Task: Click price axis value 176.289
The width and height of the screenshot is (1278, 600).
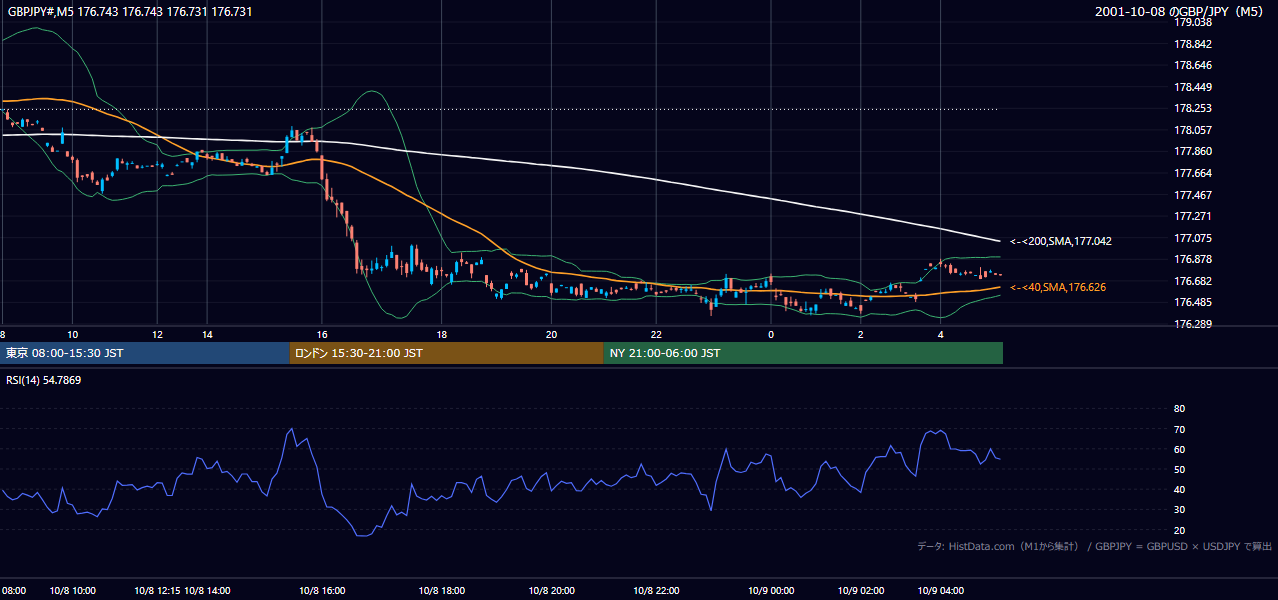Action: 1193,324
